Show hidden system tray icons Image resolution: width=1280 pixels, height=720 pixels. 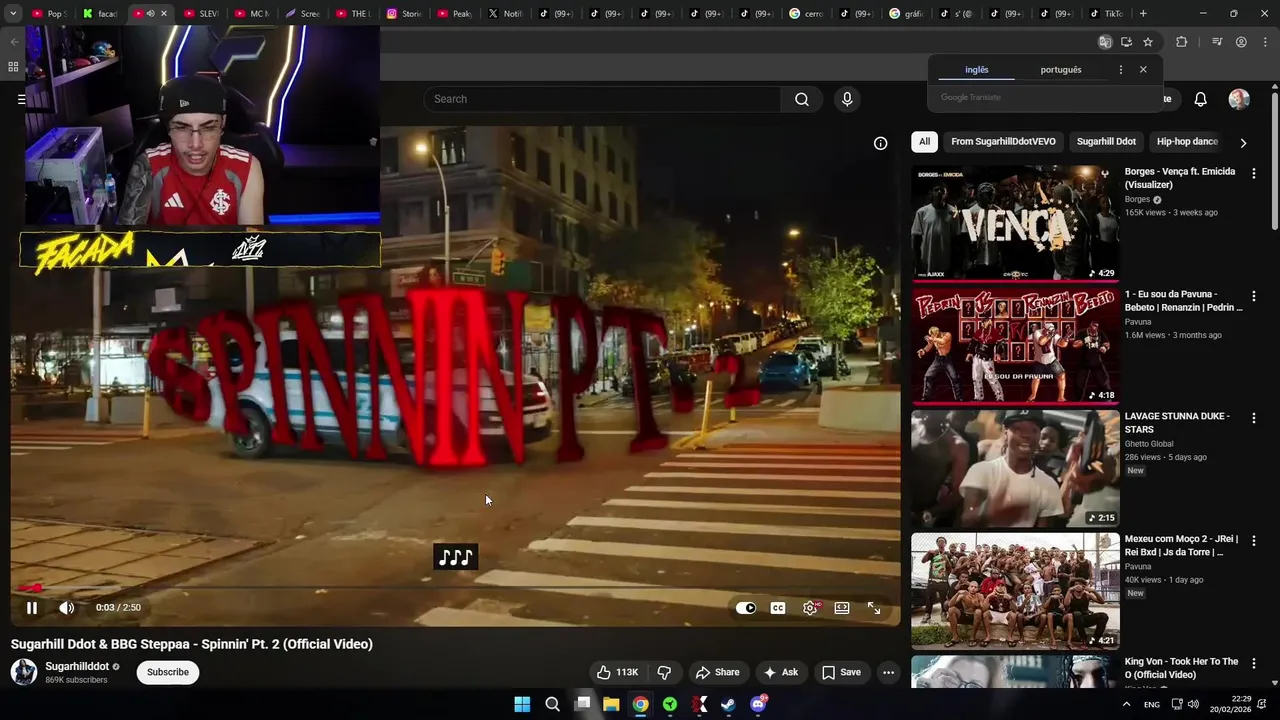1127,704
